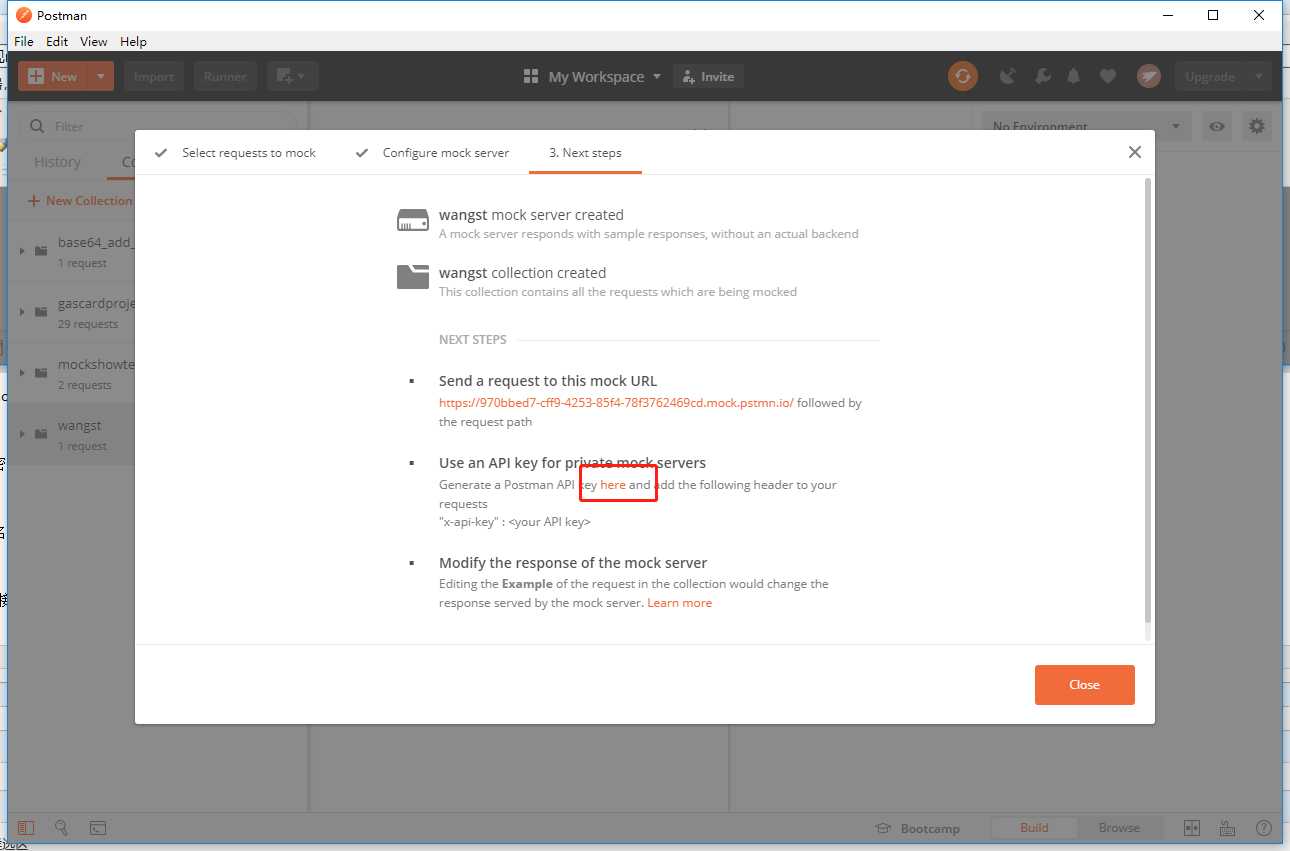Open the No Environment dropdown
The height and width of the screenshot is (851, 1290).
[x=1087, y=126]
